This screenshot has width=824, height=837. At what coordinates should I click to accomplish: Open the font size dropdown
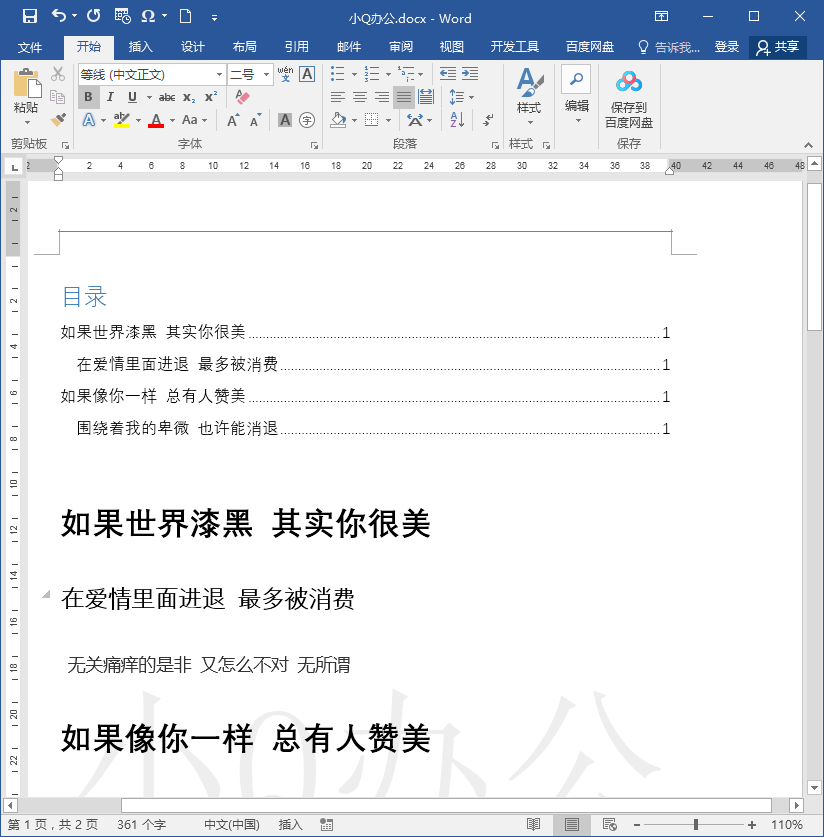click(x=266, y=74)
